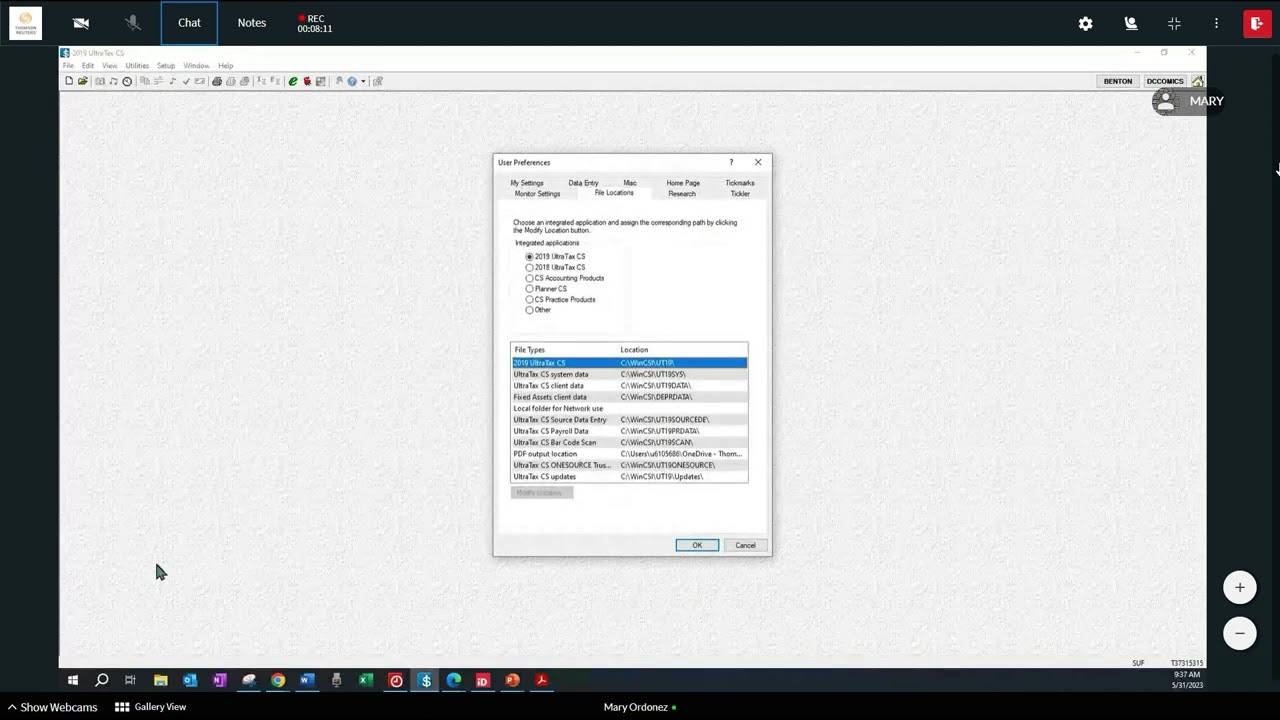This screenshot has height=720, width=1280.
Task: Switch to the My Settings tab
Action: (x=527, y=183)
